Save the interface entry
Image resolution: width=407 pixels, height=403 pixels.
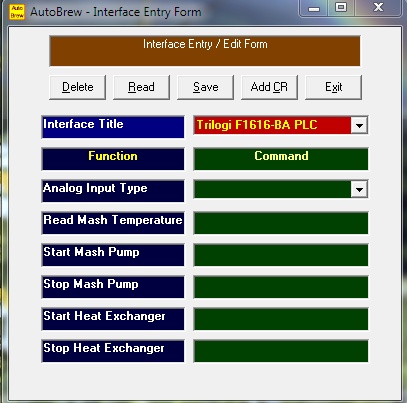pyautogui.click(x=206, y=87)
